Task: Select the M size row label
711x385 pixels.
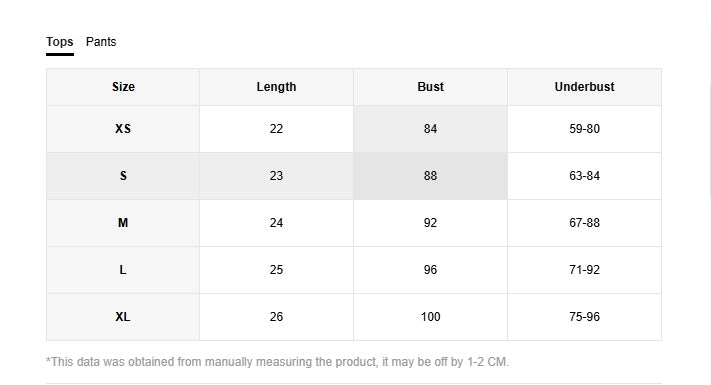Action: 123,223
